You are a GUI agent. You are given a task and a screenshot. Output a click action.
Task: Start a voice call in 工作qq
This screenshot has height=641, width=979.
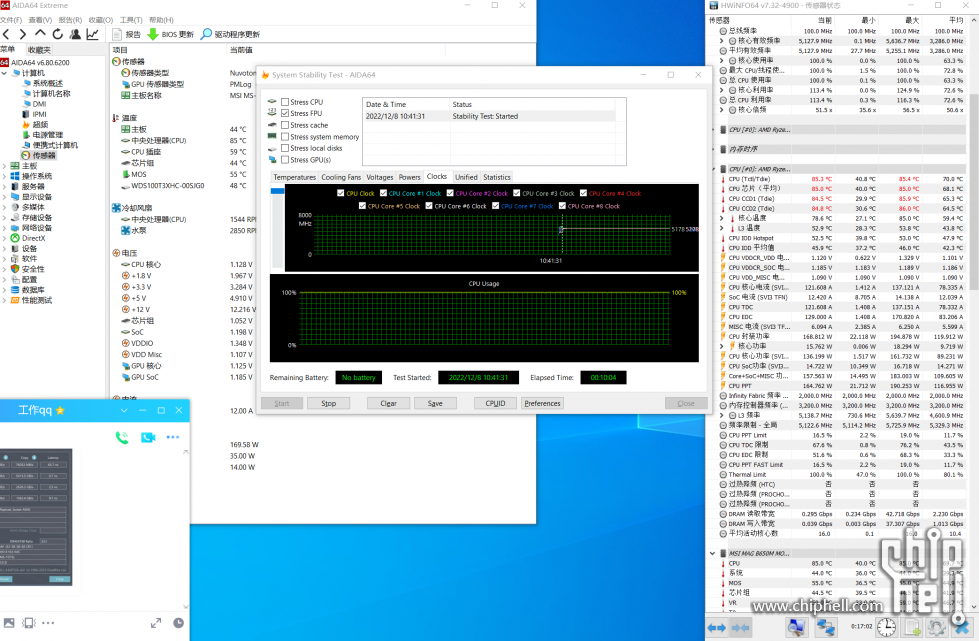pos(122,438)
